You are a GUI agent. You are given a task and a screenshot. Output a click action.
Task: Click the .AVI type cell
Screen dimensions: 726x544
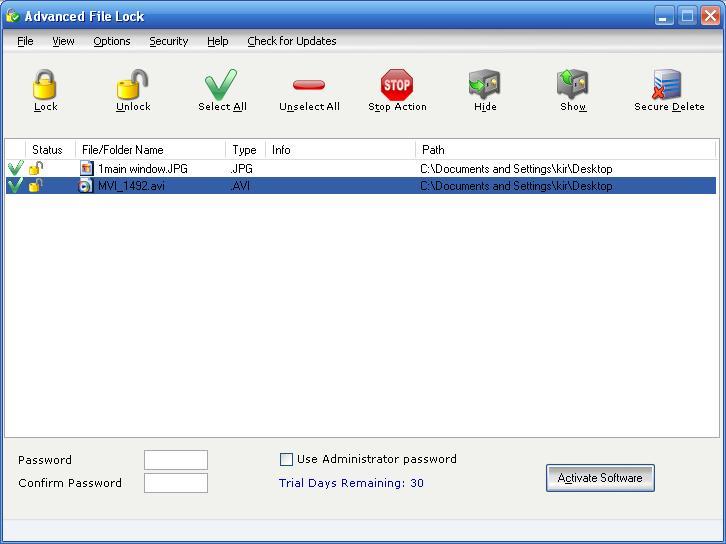(240, 186)
